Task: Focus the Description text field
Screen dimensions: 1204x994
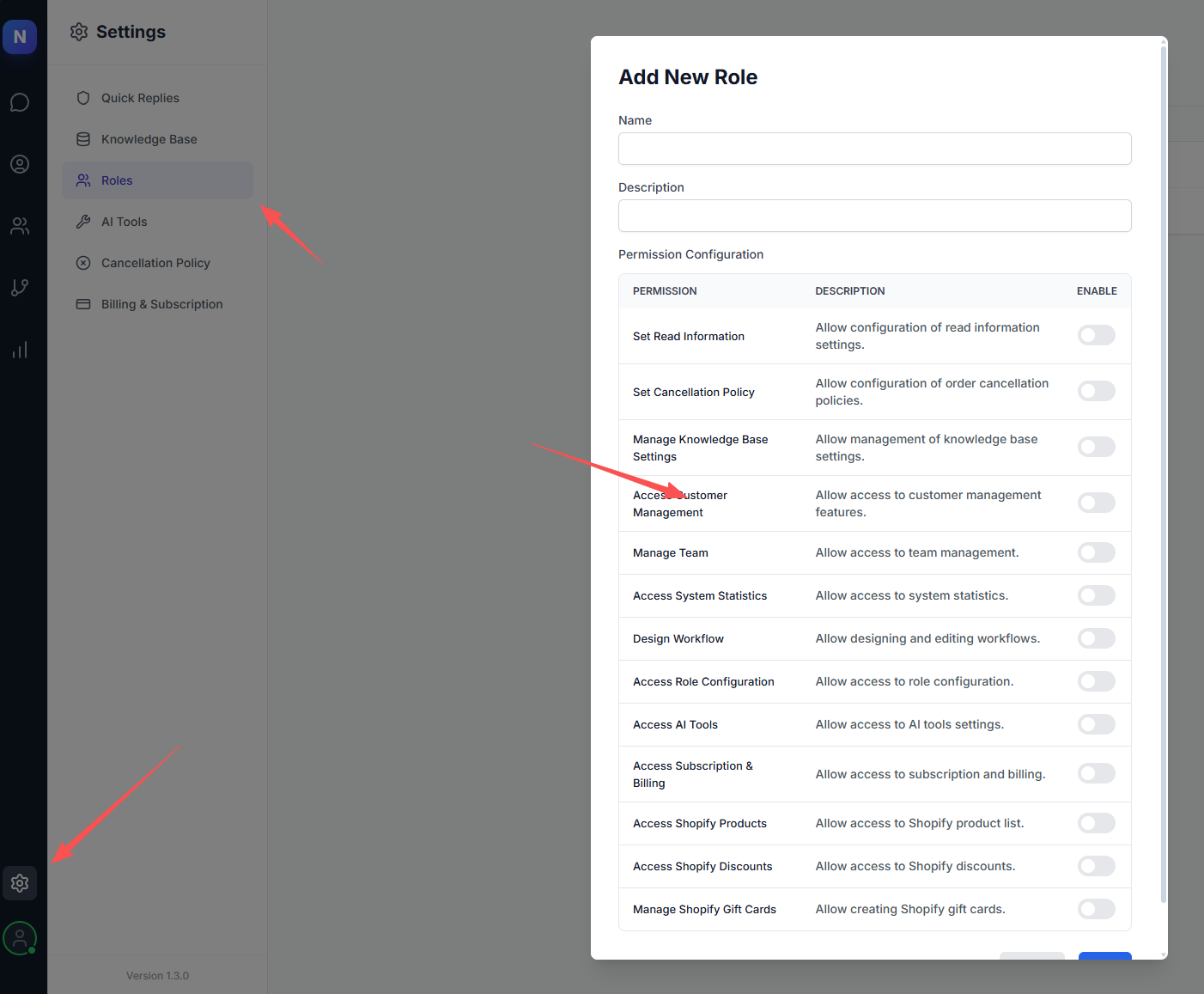Action: click(874, 216)
